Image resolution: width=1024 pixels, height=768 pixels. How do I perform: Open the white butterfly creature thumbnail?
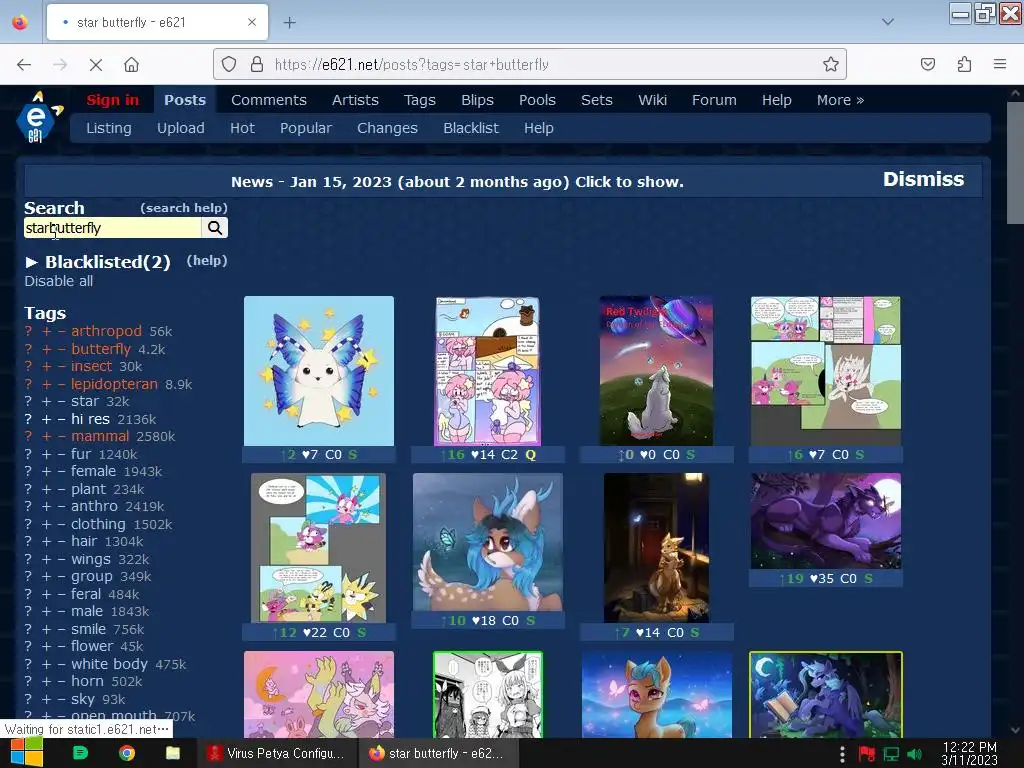tap(319, 371)
